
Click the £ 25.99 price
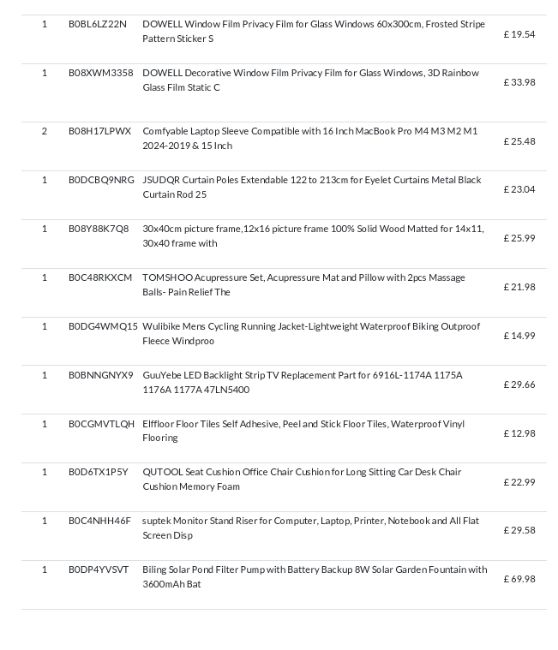[x=519, y=238]
